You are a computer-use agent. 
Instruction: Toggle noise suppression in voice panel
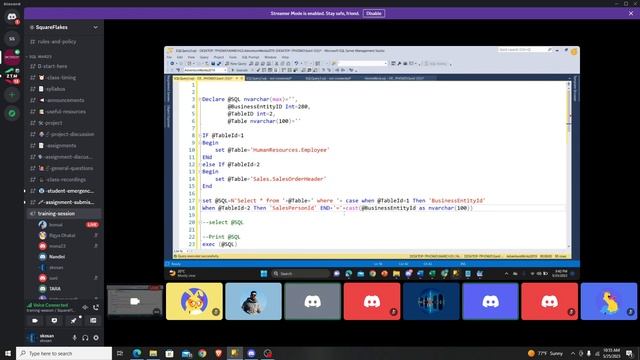coord(85,307)
